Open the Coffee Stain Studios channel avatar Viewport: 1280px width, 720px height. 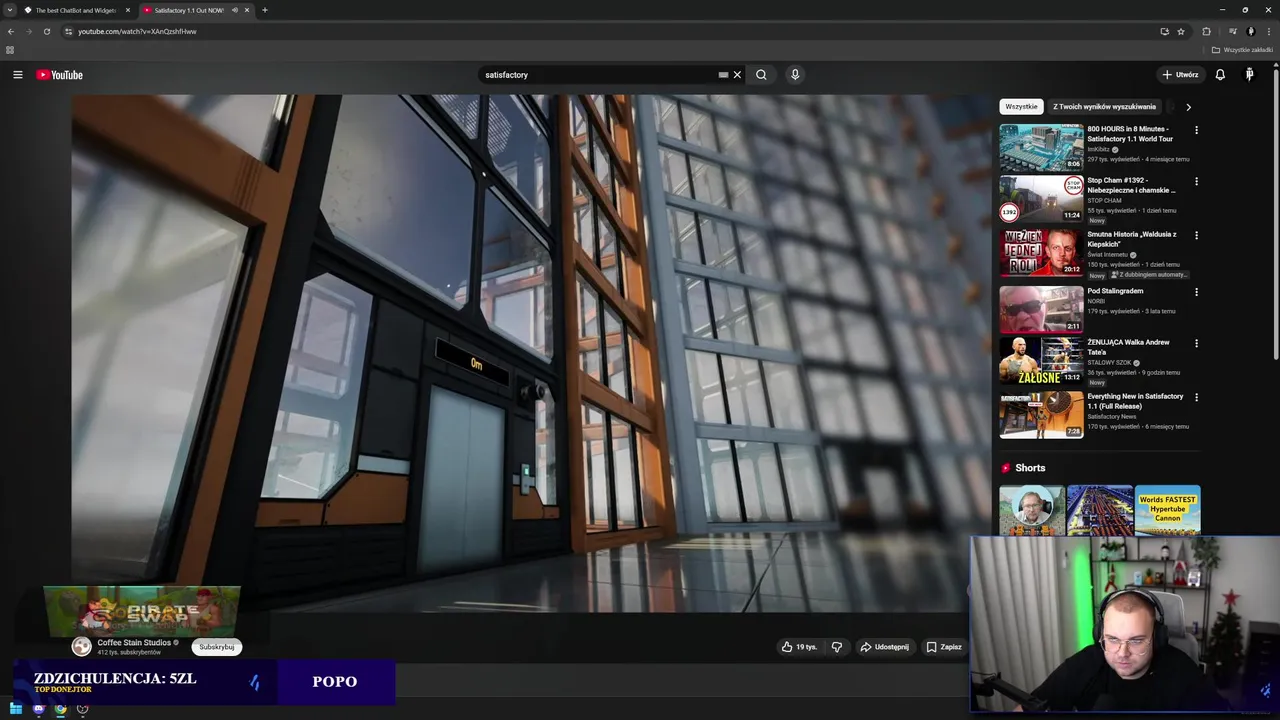[81, 647]
